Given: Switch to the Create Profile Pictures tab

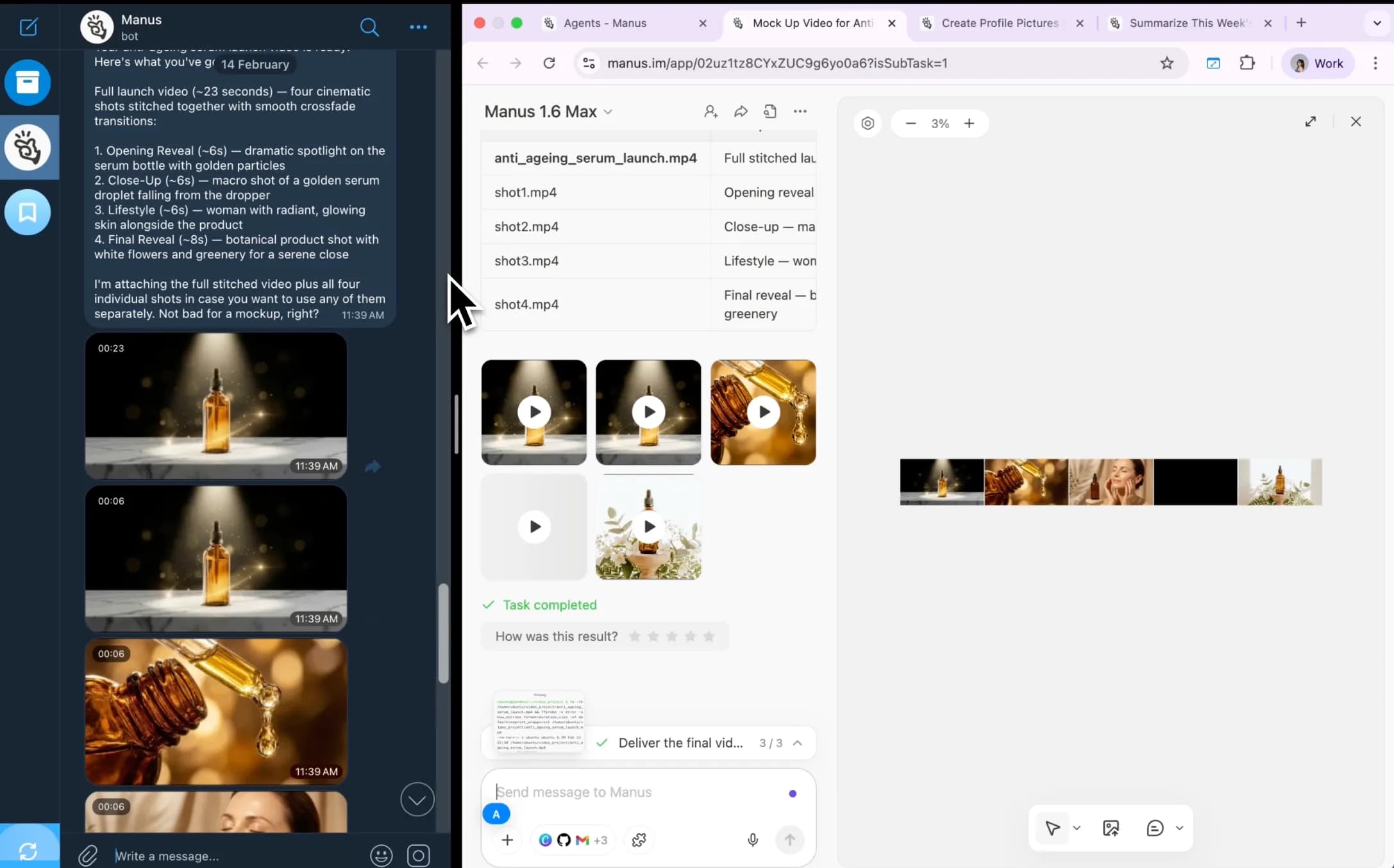Looking at the screenshot, I should coord(998,23).
